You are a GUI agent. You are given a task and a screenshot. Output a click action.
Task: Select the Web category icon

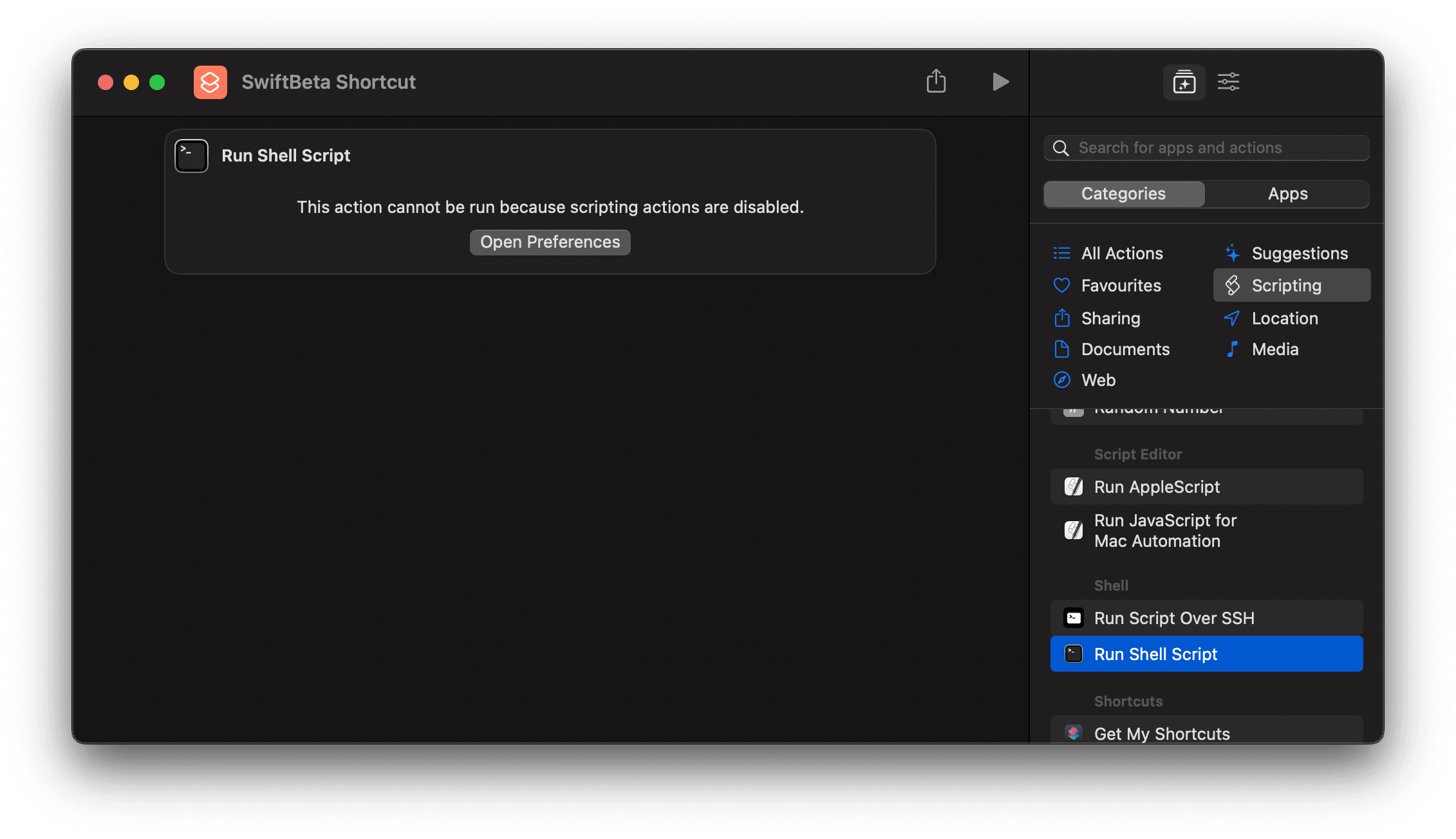[1062, 380]
